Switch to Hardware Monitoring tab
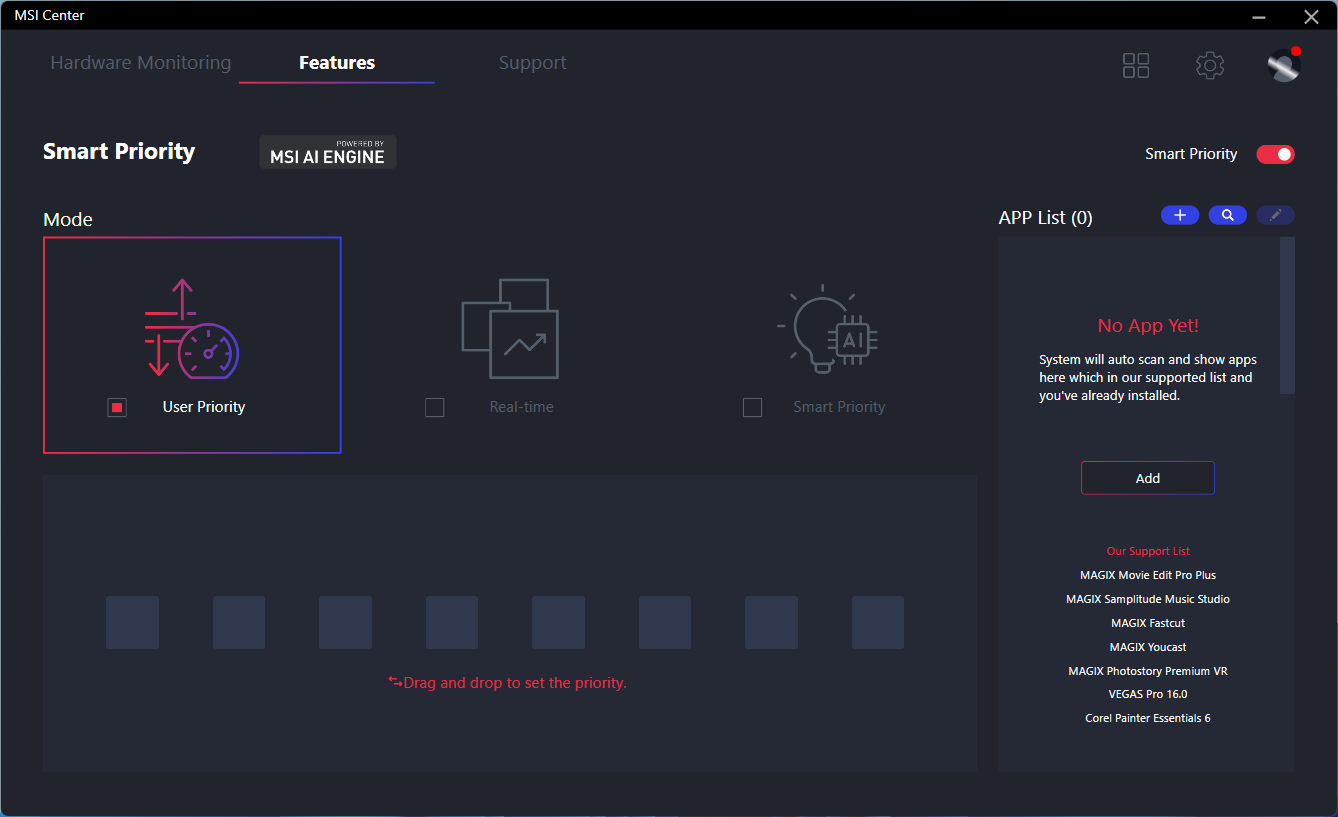This screenshot has width=1338, height=817. tap(141, 63)
